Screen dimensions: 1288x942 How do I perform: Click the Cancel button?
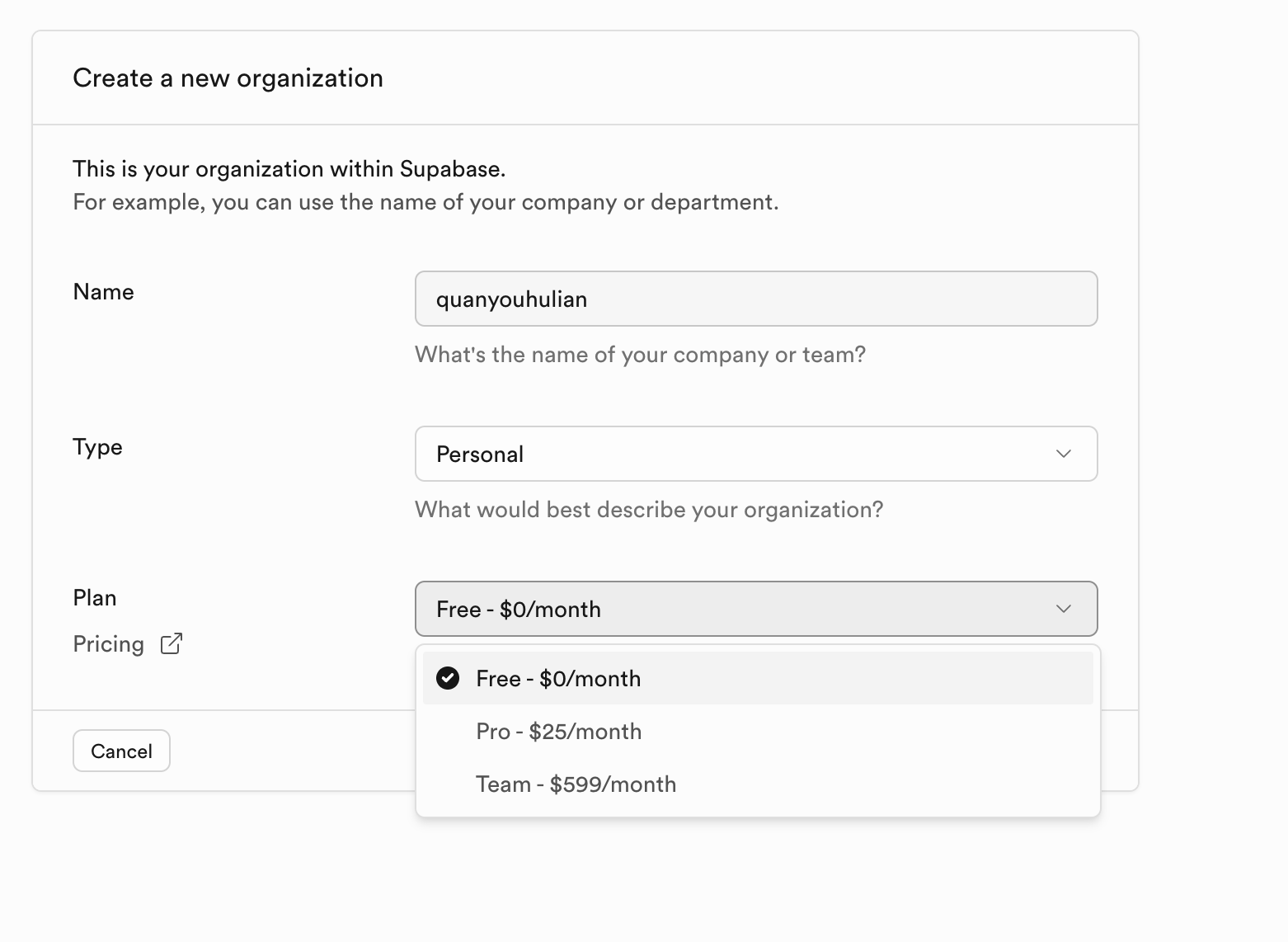pyautogui.click(x=121, y=751)
